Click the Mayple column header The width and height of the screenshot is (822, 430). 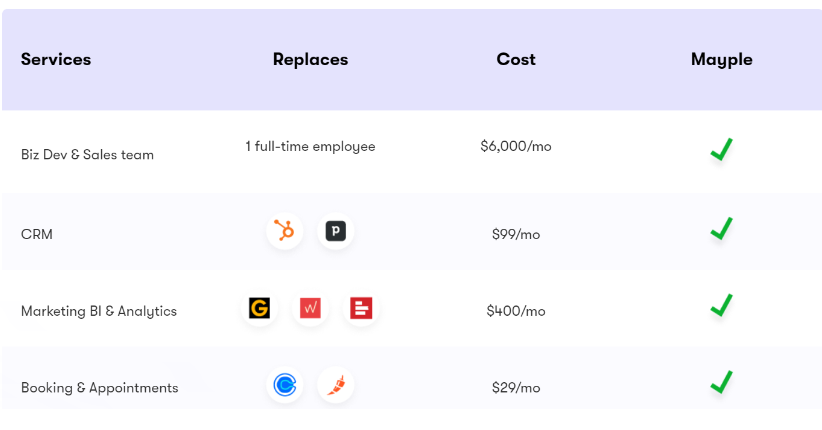[x=721, y=60]
